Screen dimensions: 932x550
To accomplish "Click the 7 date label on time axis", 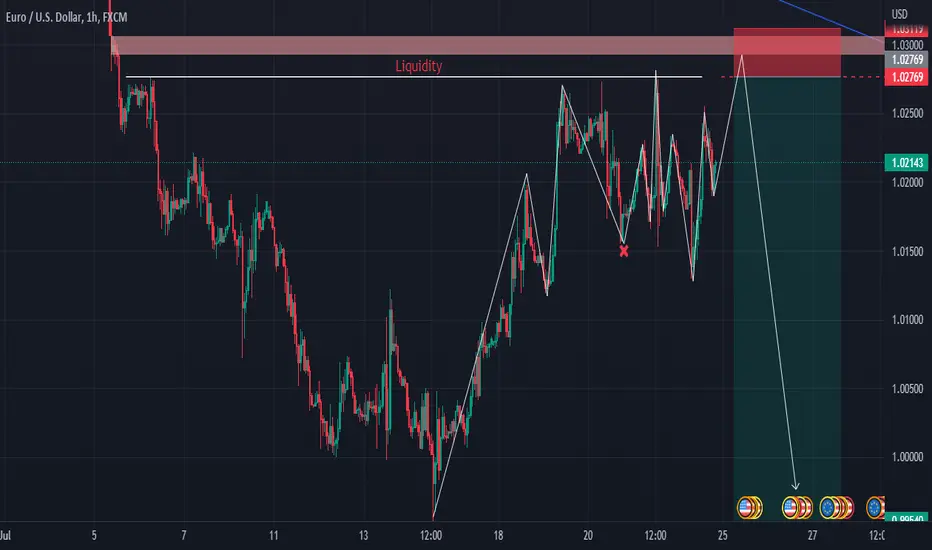I will [184, 536].
